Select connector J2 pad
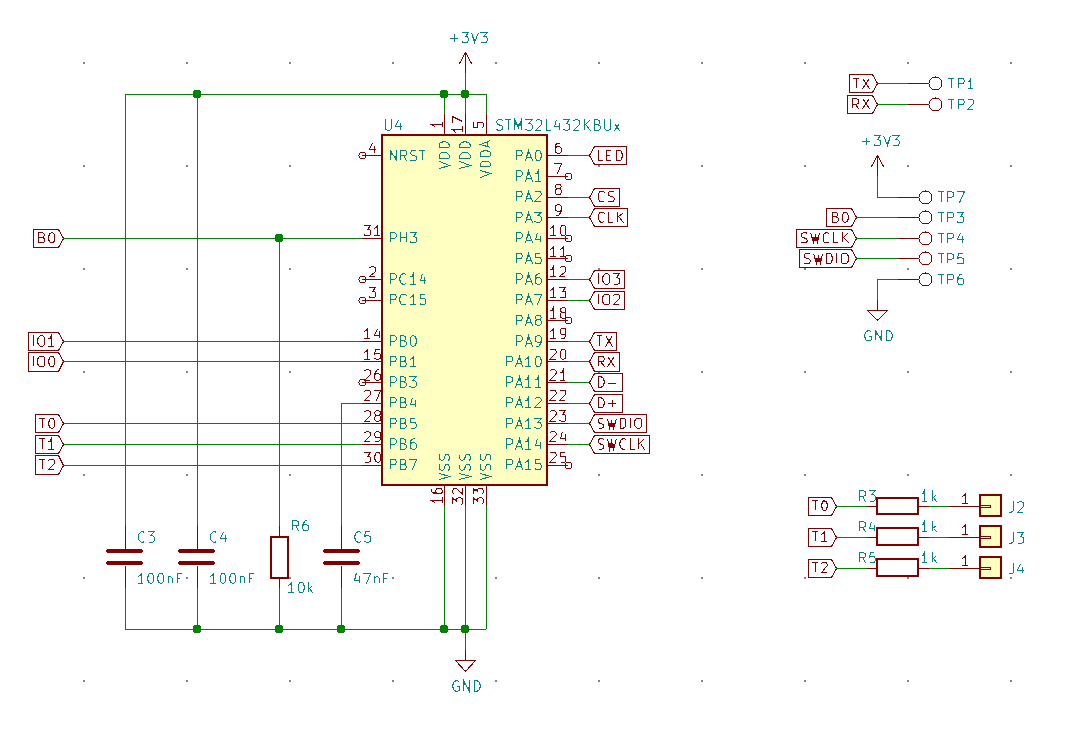 coord(990,506)
